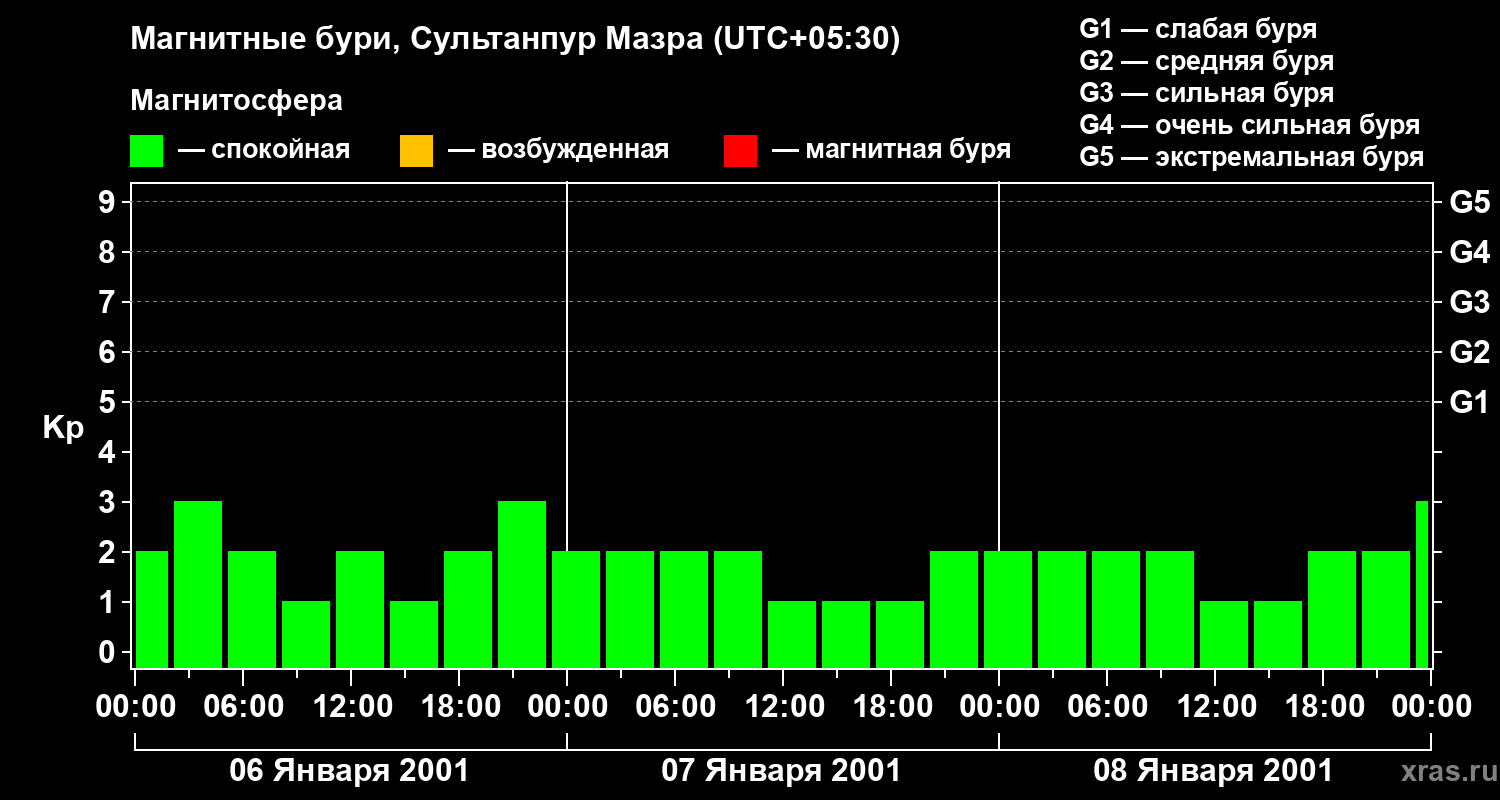Click the G5 right axis label
This screenshot has height=800, width=1500.
[x=1469, y=202]
